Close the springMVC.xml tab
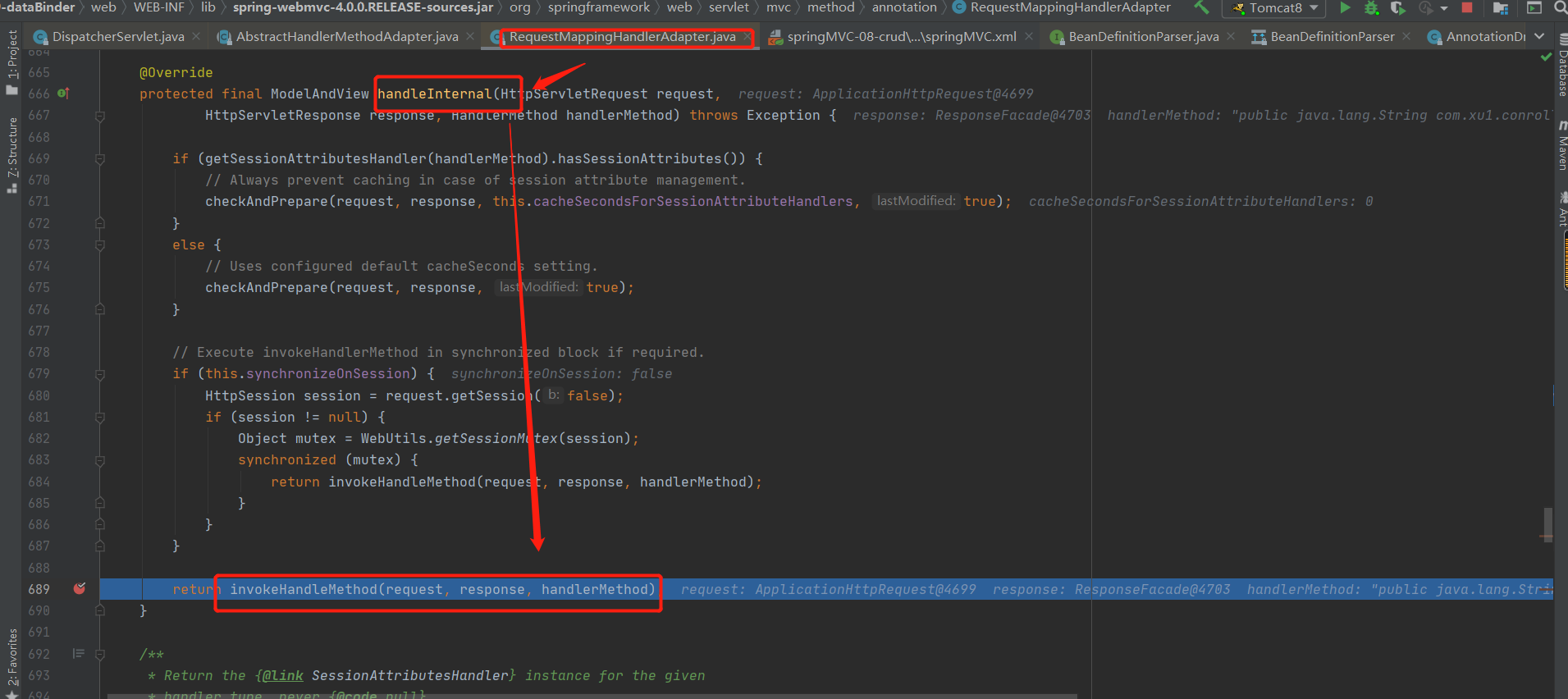This screenshot has width=1568, height=699. pos(1029,37)
